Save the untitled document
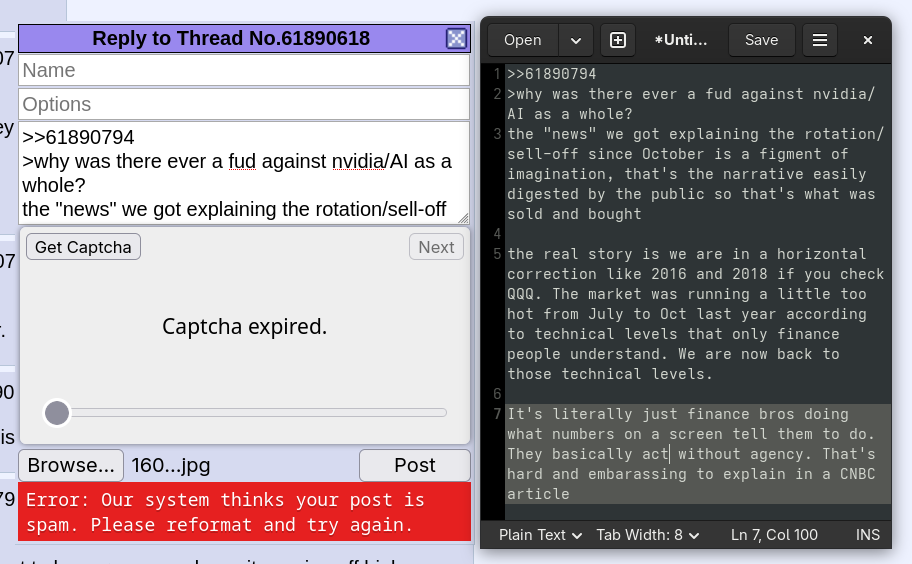The width and height of the screenshot is (912, 564). click(x=761, y=40)
